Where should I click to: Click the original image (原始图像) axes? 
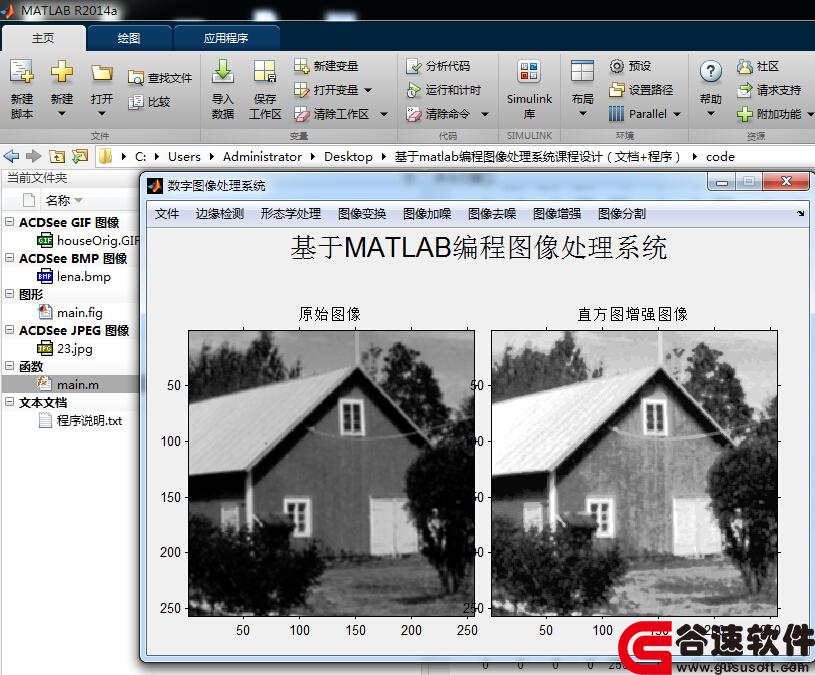pyautogui.click(x=331, y=473)
